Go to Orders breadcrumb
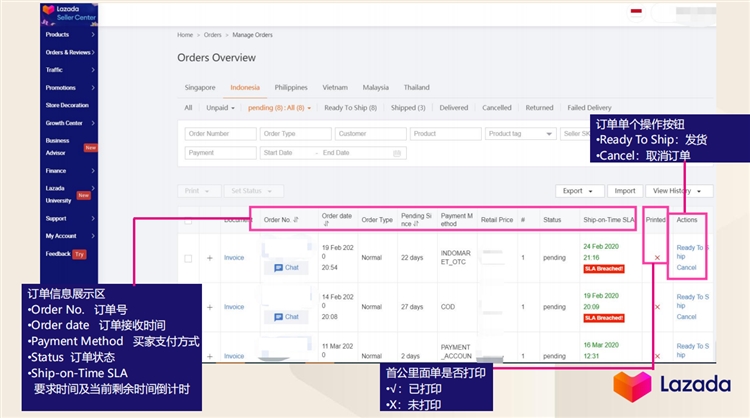This screenshot has height=418, width=750. click(x=212, y=35)
